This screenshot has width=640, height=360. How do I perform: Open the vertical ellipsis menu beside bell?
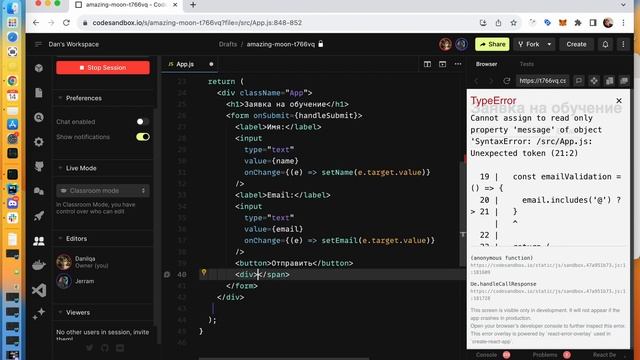click(623, 44)
